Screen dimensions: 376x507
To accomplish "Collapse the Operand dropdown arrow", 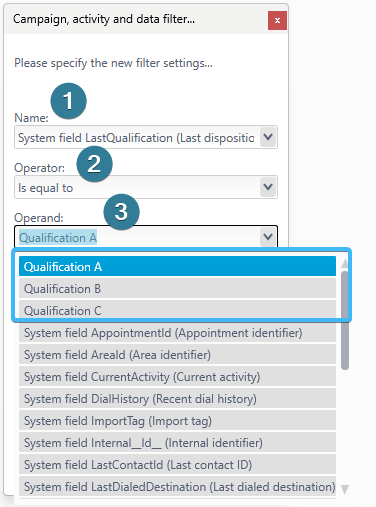I will point(268,237).
